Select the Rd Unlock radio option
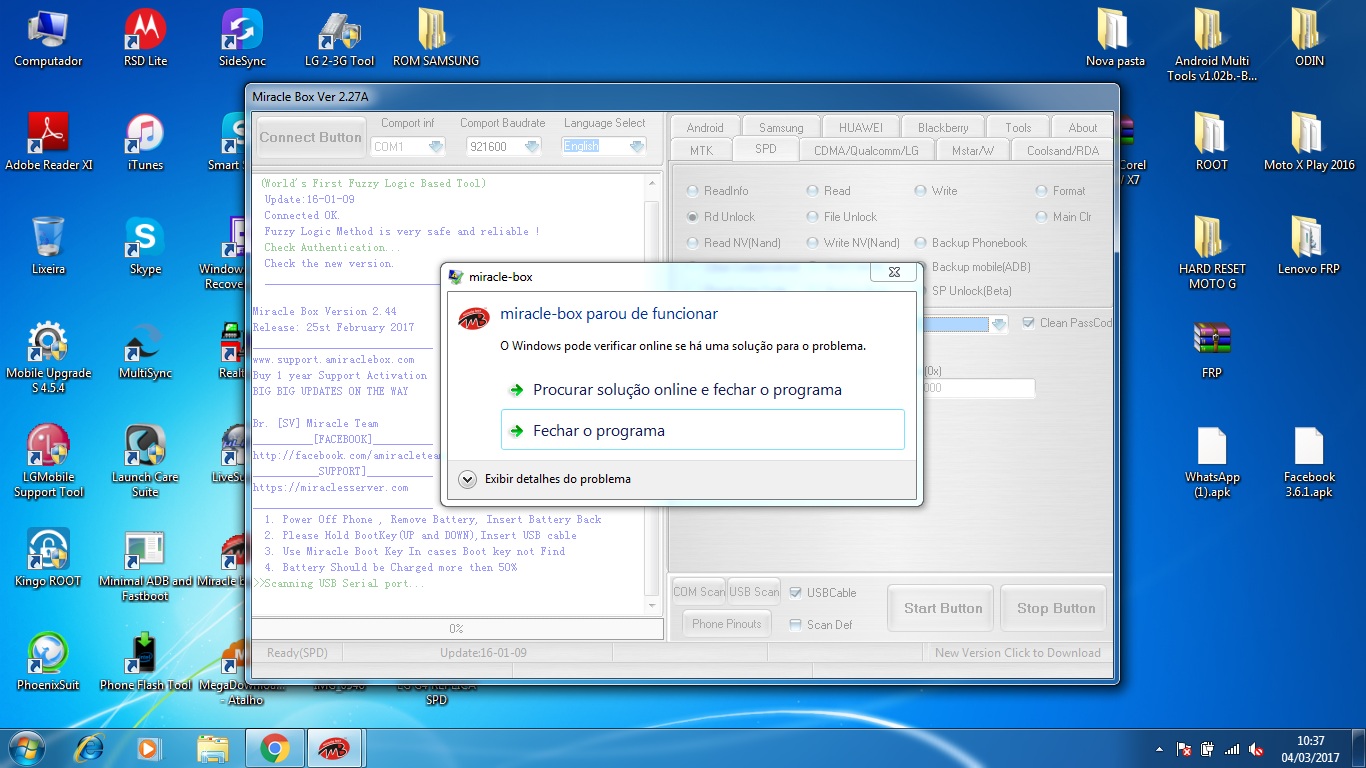The height and width of the screenshot is (768, 1366). [693, 217]
